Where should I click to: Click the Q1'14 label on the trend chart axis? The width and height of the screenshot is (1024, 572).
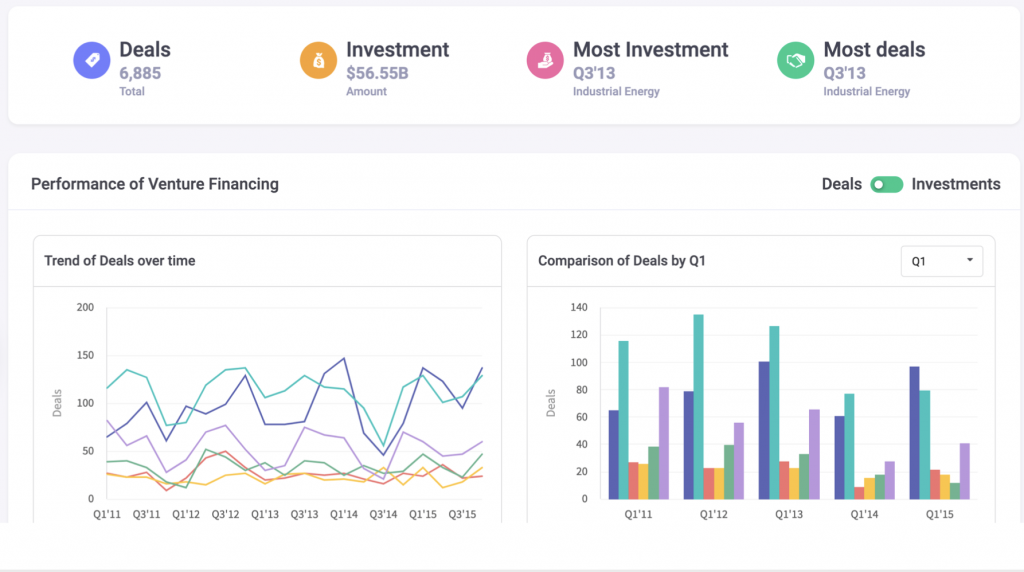[342, 514]
